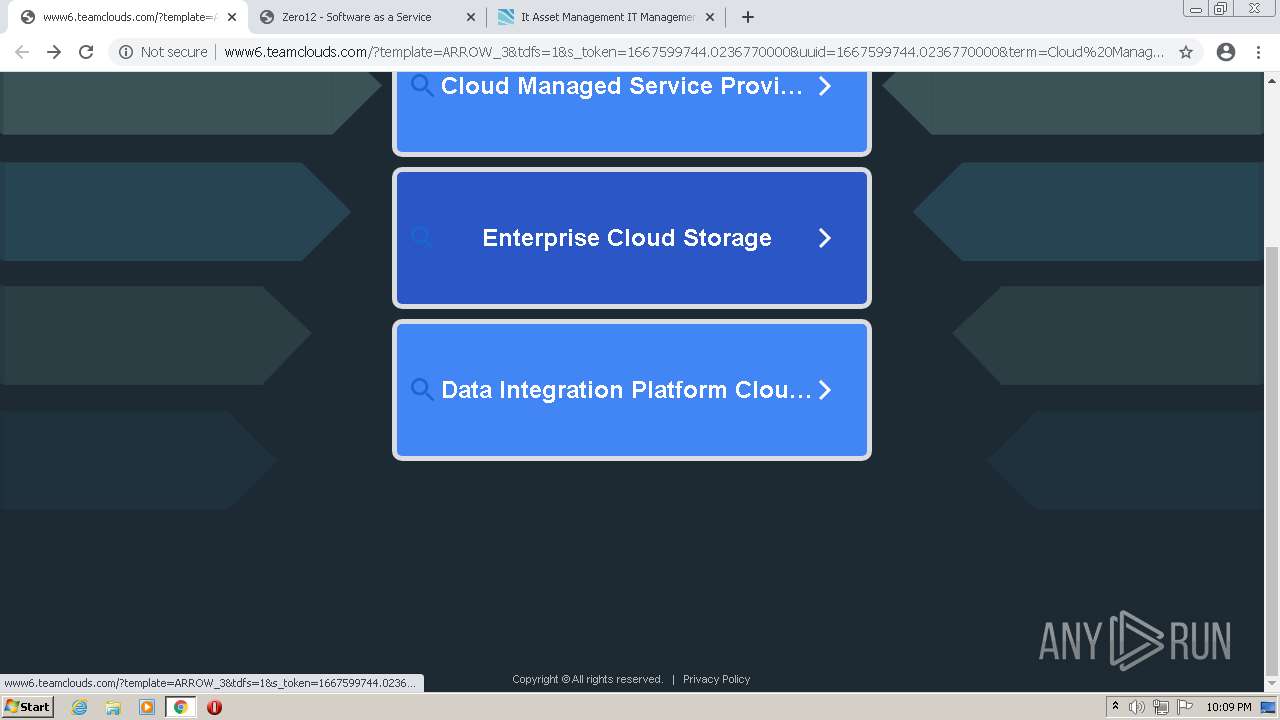Click the chevron beside Data Integration Platform
This screenshot has width=1280, height=720.
coord(825,390)
